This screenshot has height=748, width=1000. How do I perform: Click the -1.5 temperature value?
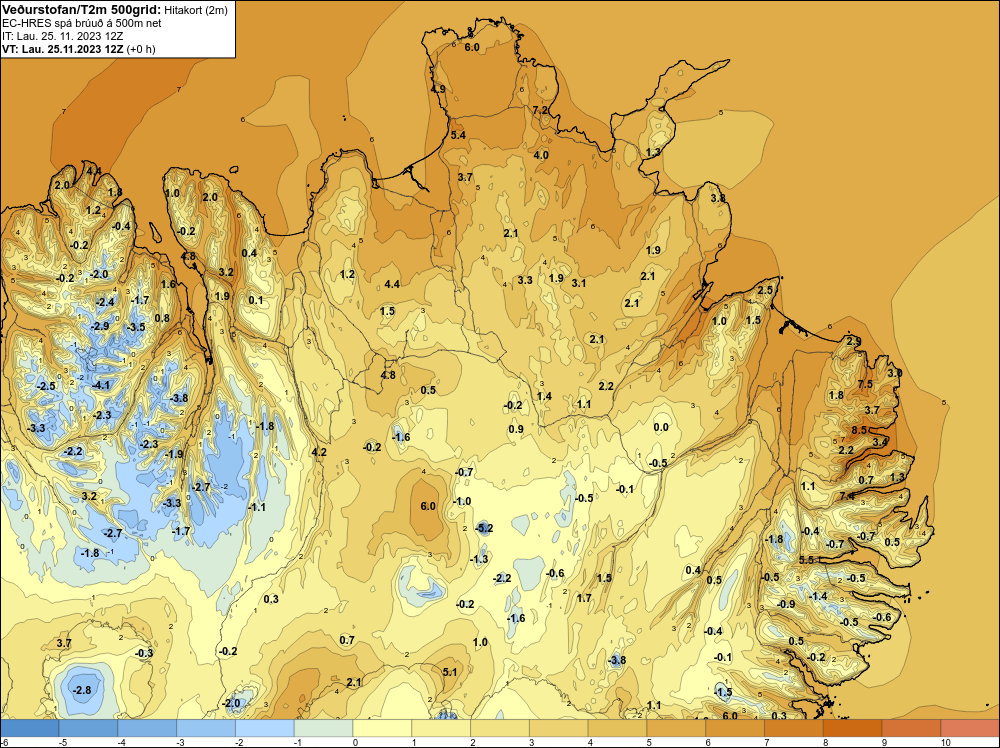click(x=723, y=692)
